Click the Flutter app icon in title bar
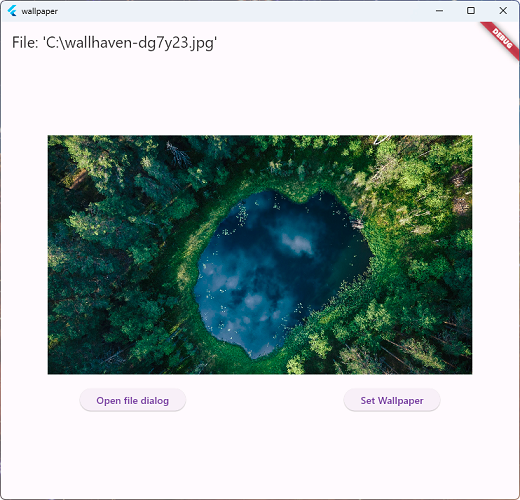This screenshot has width=520, height=500. point(12,11)
